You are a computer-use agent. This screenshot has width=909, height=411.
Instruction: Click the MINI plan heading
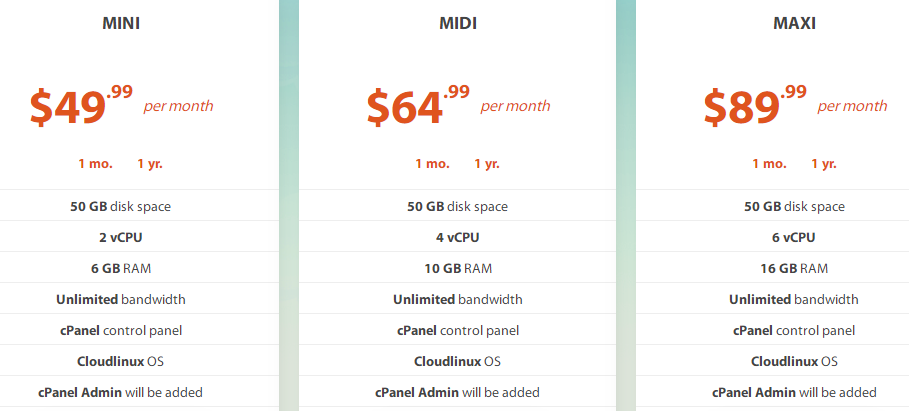[121, 23]
